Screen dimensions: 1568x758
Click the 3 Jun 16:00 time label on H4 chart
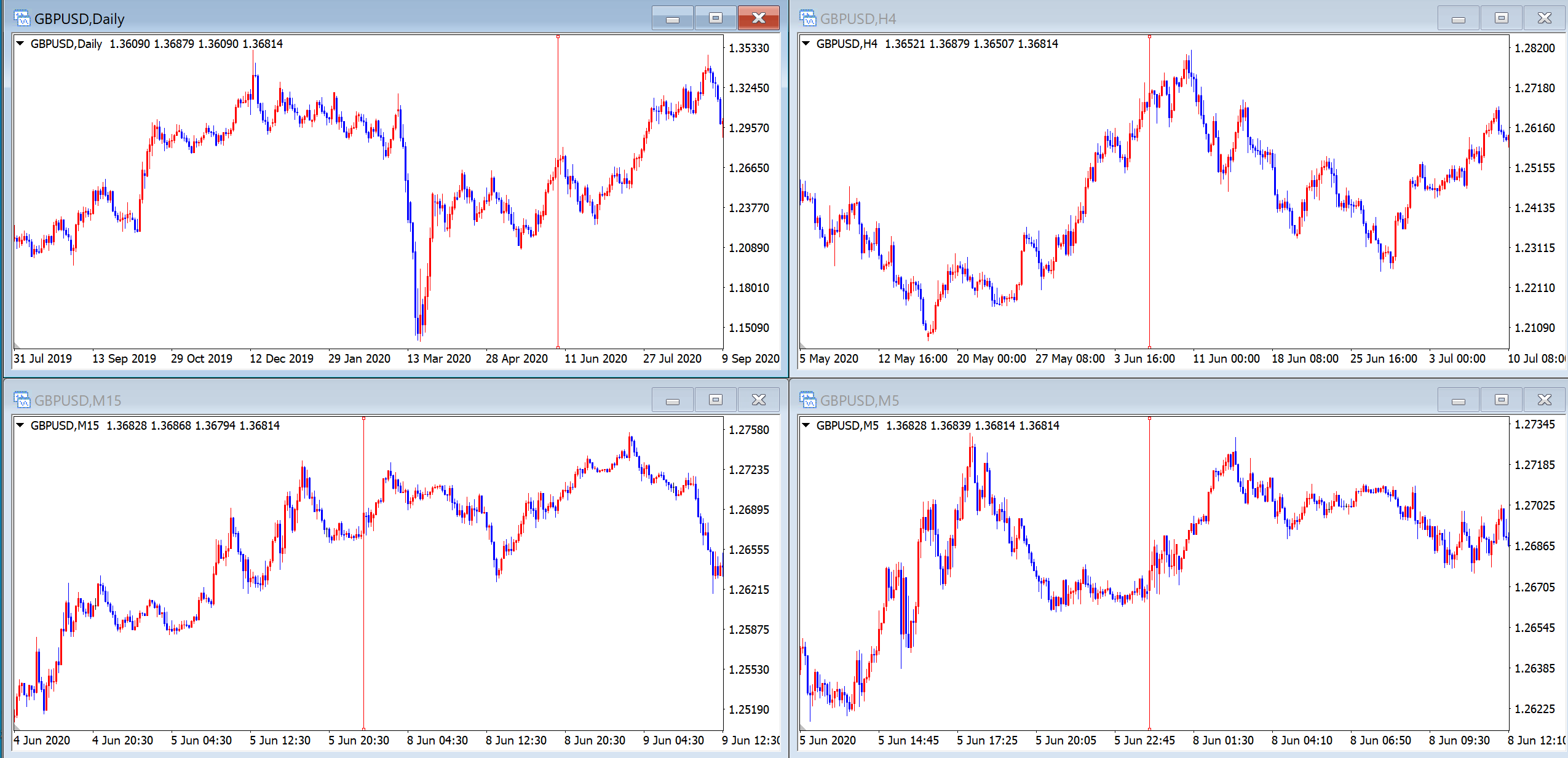coord(1144,358)
